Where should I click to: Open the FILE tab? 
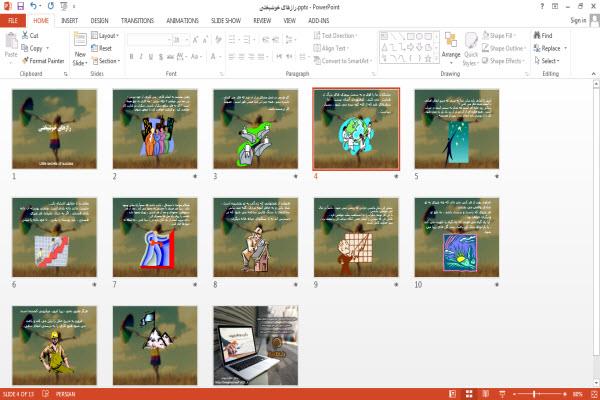(x=13, y=21)
